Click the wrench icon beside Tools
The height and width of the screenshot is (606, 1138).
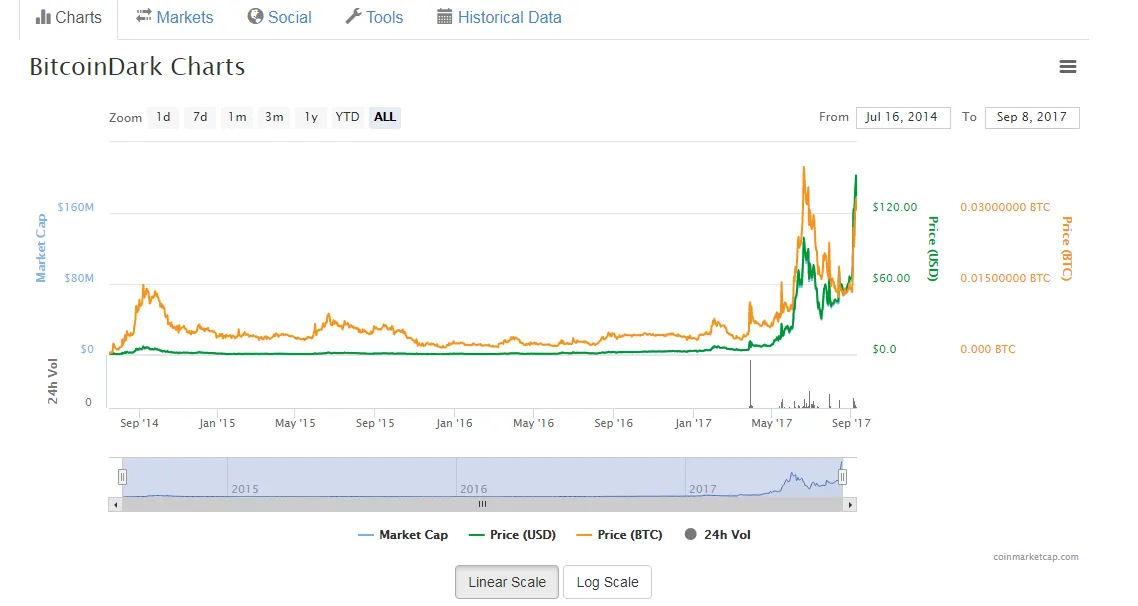(353, 16)
